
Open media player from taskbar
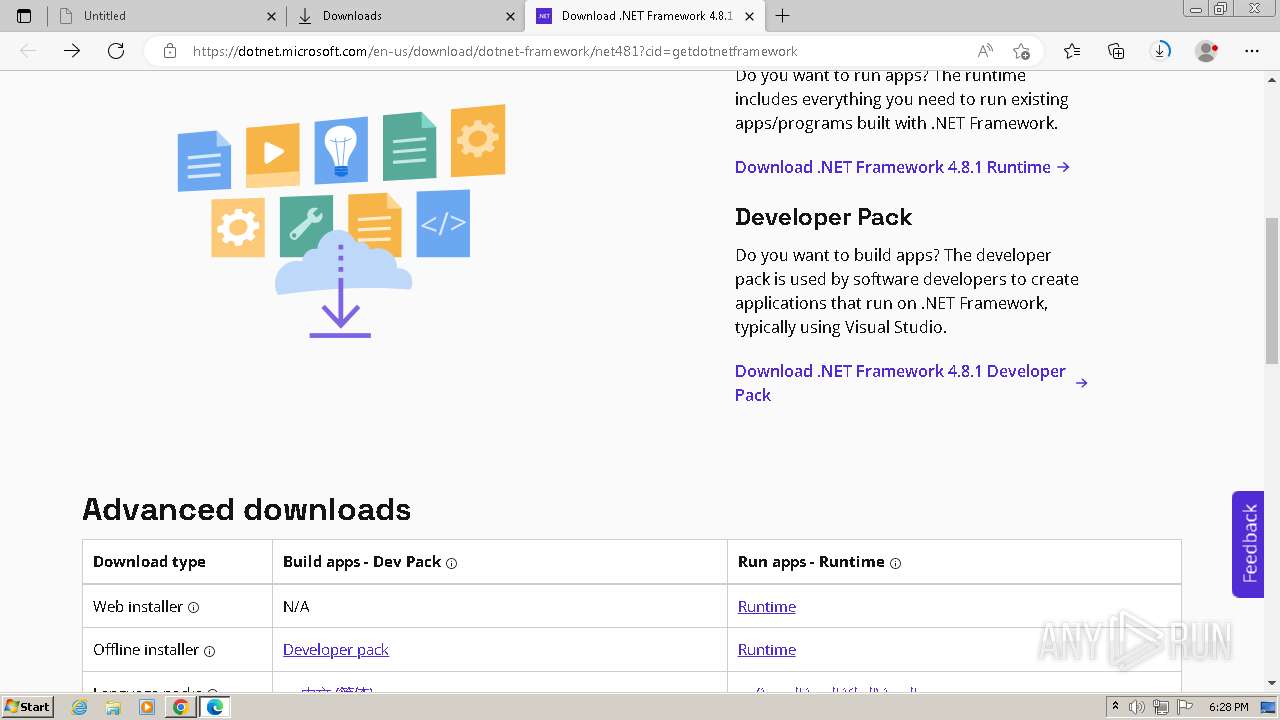coord(147,707)
